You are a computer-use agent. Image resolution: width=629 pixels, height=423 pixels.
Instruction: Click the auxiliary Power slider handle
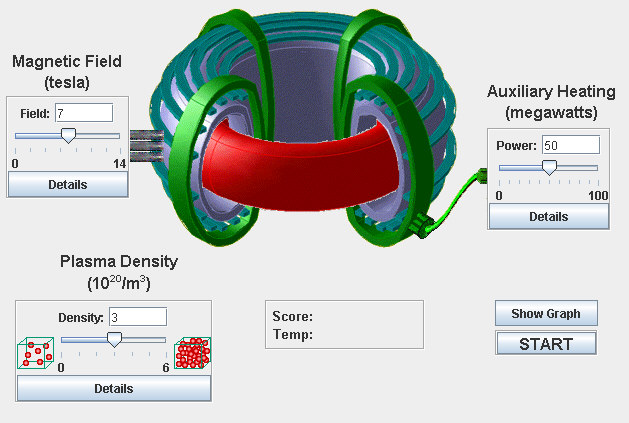tap(549, 167)
